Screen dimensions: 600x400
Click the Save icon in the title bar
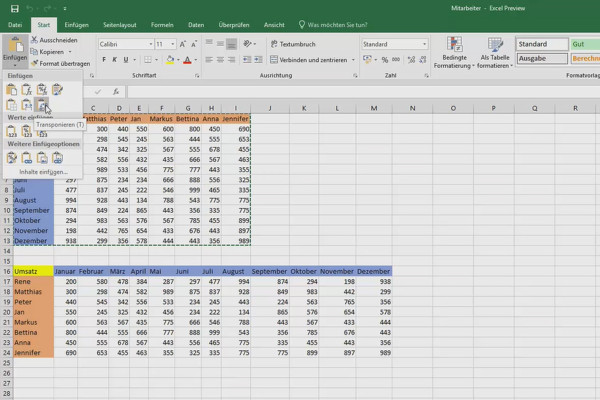15,8
